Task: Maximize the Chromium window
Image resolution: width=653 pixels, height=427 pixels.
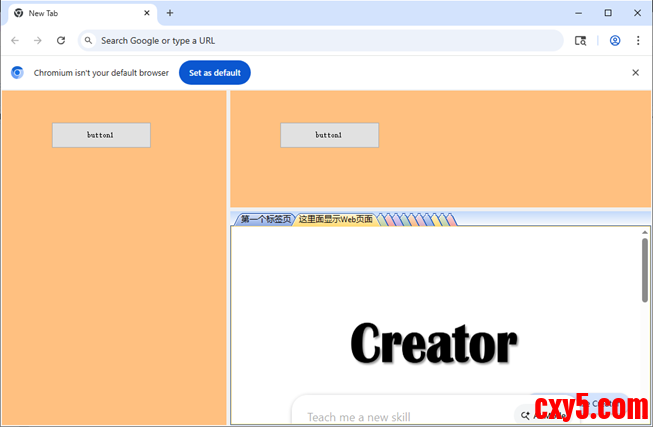Action: 608,13
